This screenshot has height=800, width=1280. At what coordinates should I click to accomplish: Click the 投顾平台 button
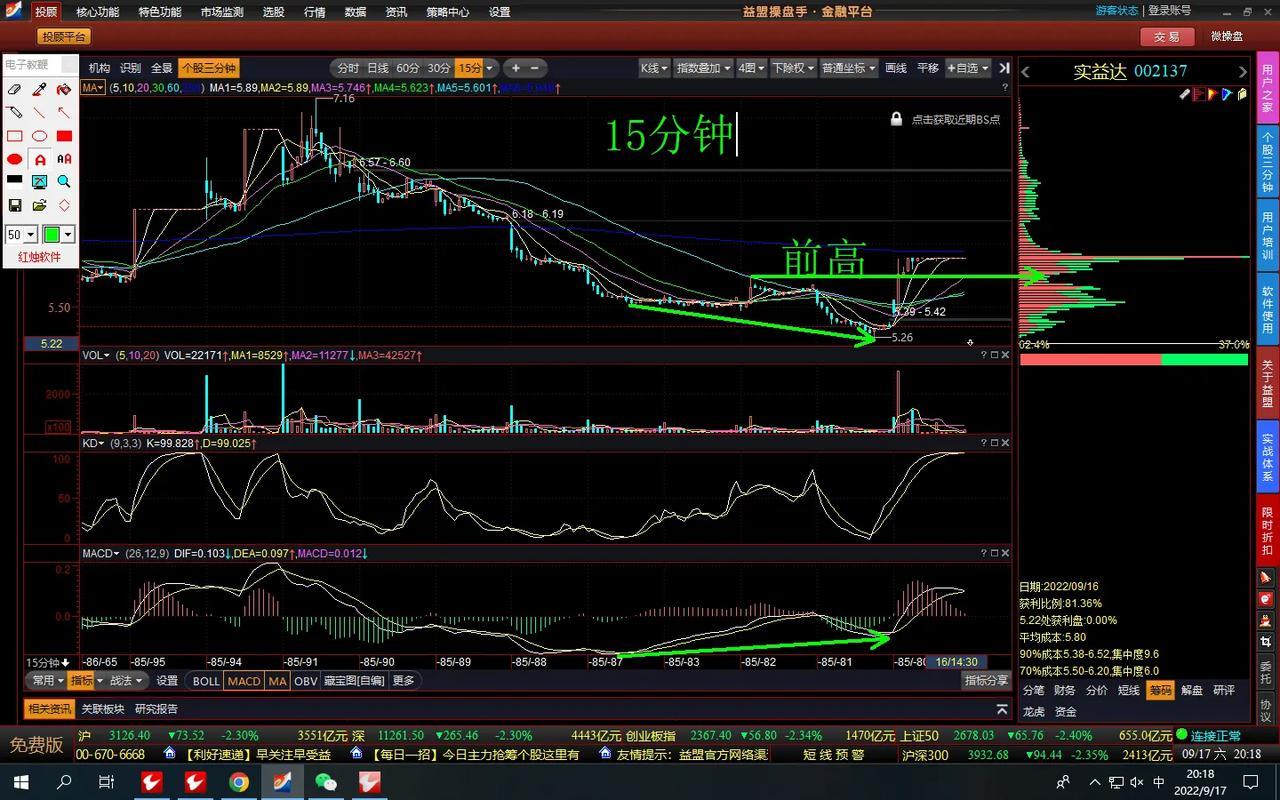pos(64,37)
